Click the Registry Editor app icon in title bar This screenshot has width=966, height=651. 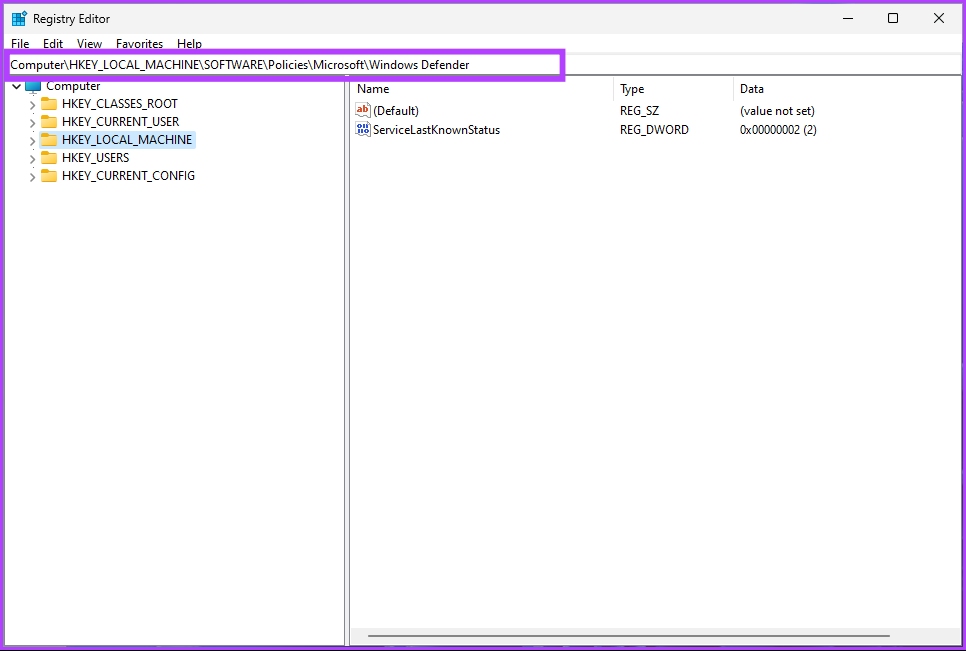(x=19, y=18)
